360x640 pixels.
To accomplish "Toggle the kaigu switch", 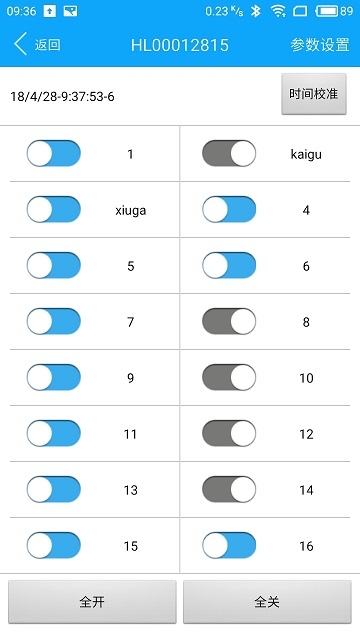I will 229,153.
